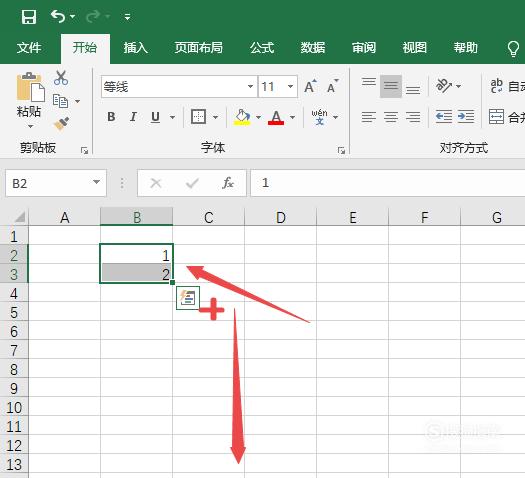
Task: Click the Redo arrow icon
Action: click(x=93, y=16)
